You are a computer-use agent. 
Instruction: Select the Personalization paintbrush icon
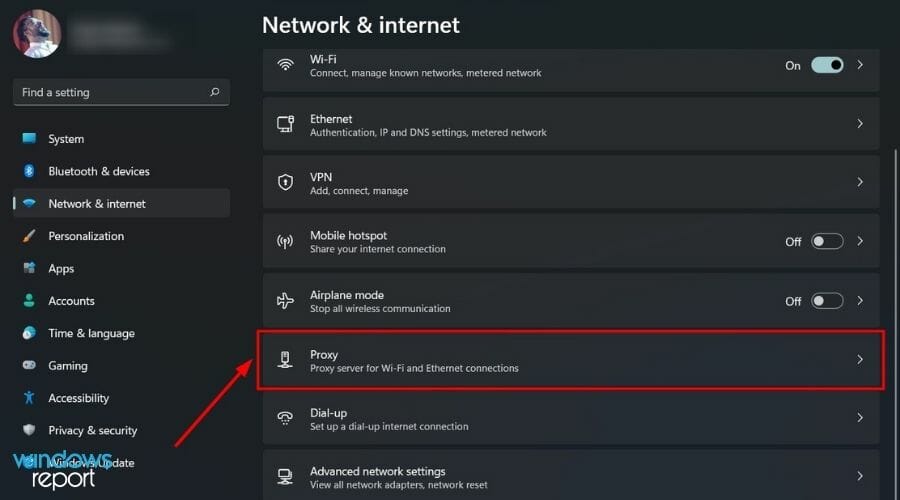pos(29,236)
